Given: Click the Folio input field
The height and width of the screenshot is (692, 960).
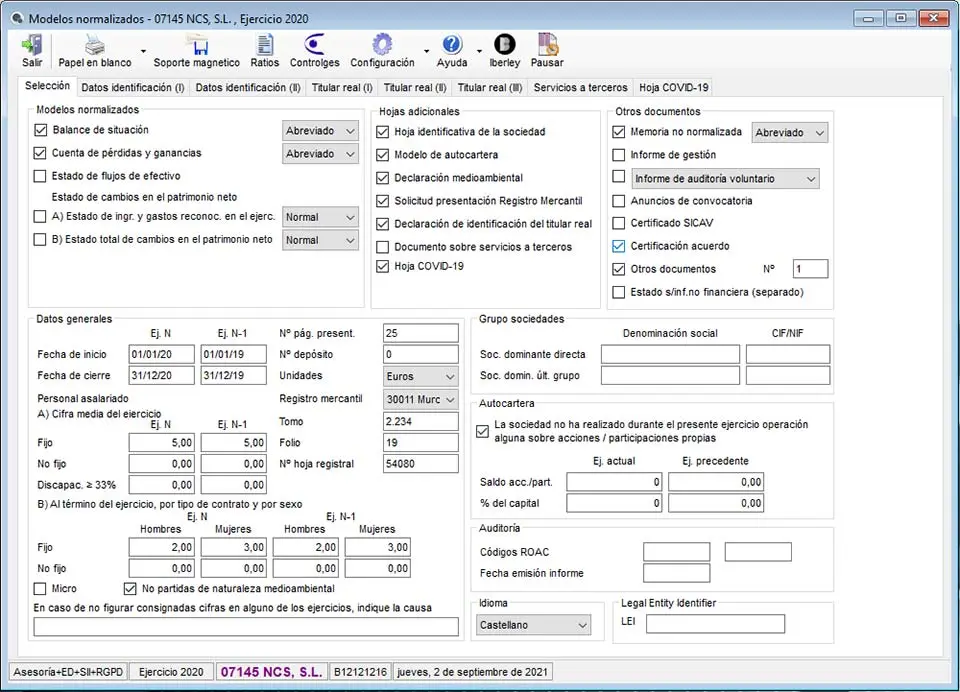Looking at the screenshot, I should (x=421, y=442).
